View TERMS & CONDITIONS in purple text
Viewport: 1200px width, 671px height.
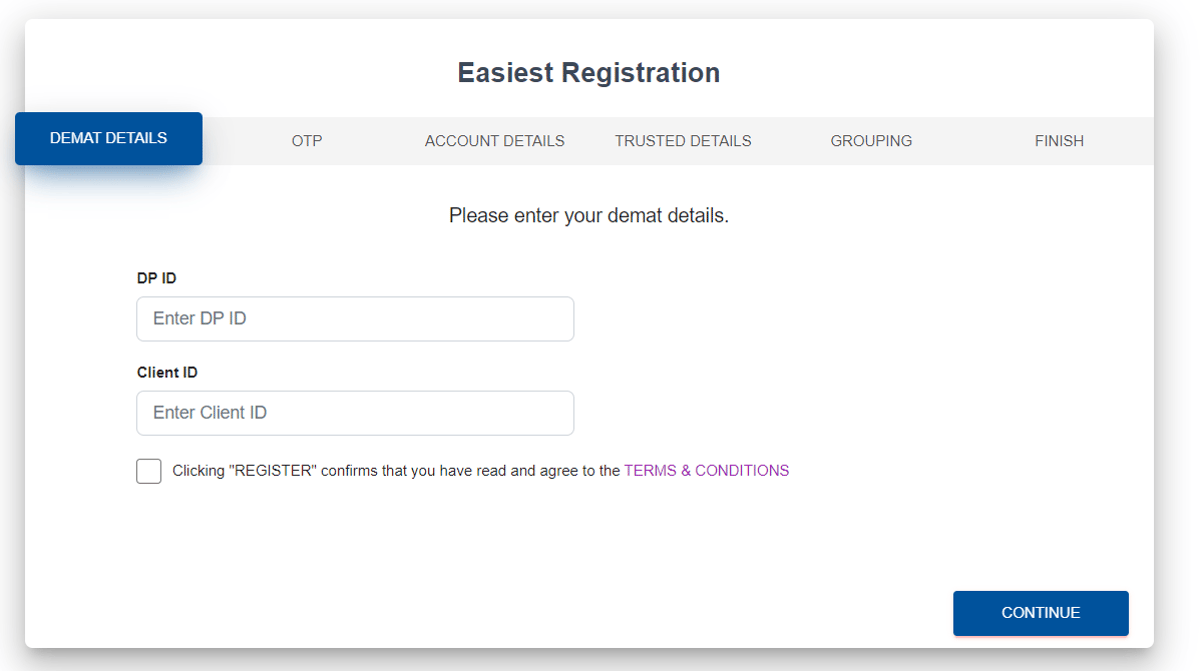pos(706,470)
